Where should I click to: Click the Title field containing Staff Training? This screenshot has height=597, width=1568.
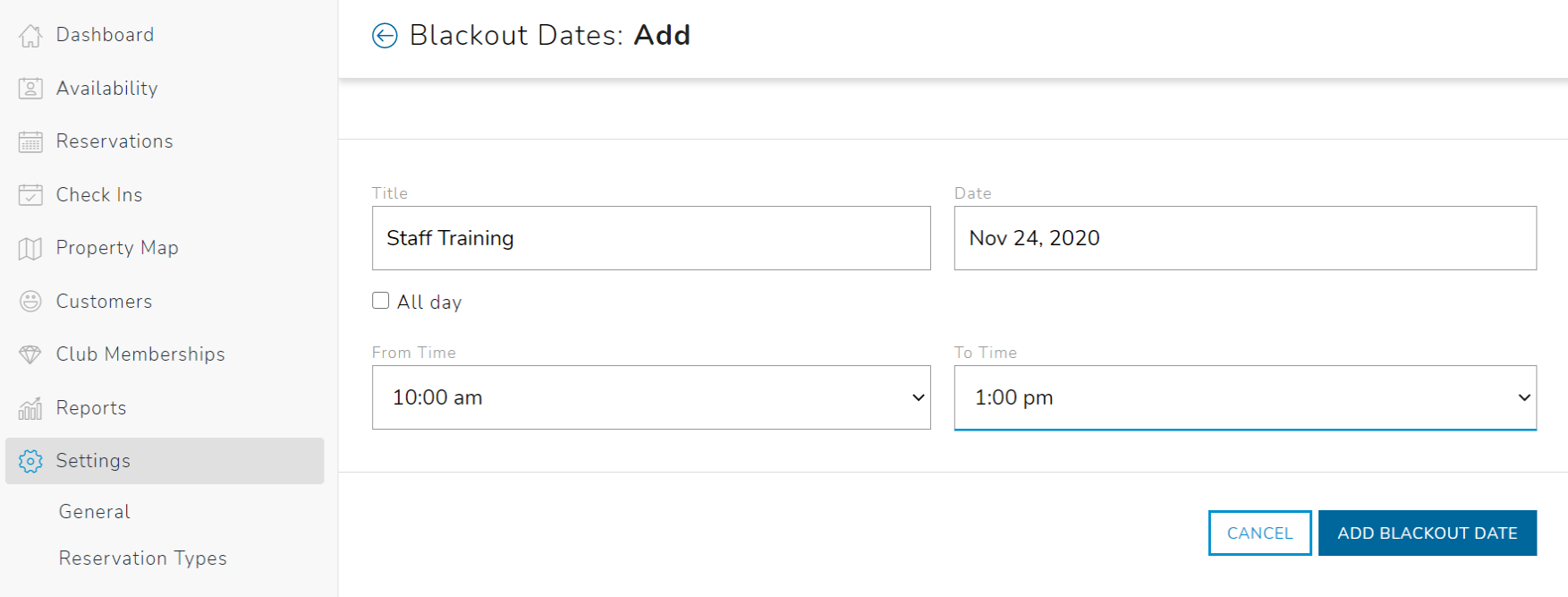pyautogui.click(x=651, y=238)
